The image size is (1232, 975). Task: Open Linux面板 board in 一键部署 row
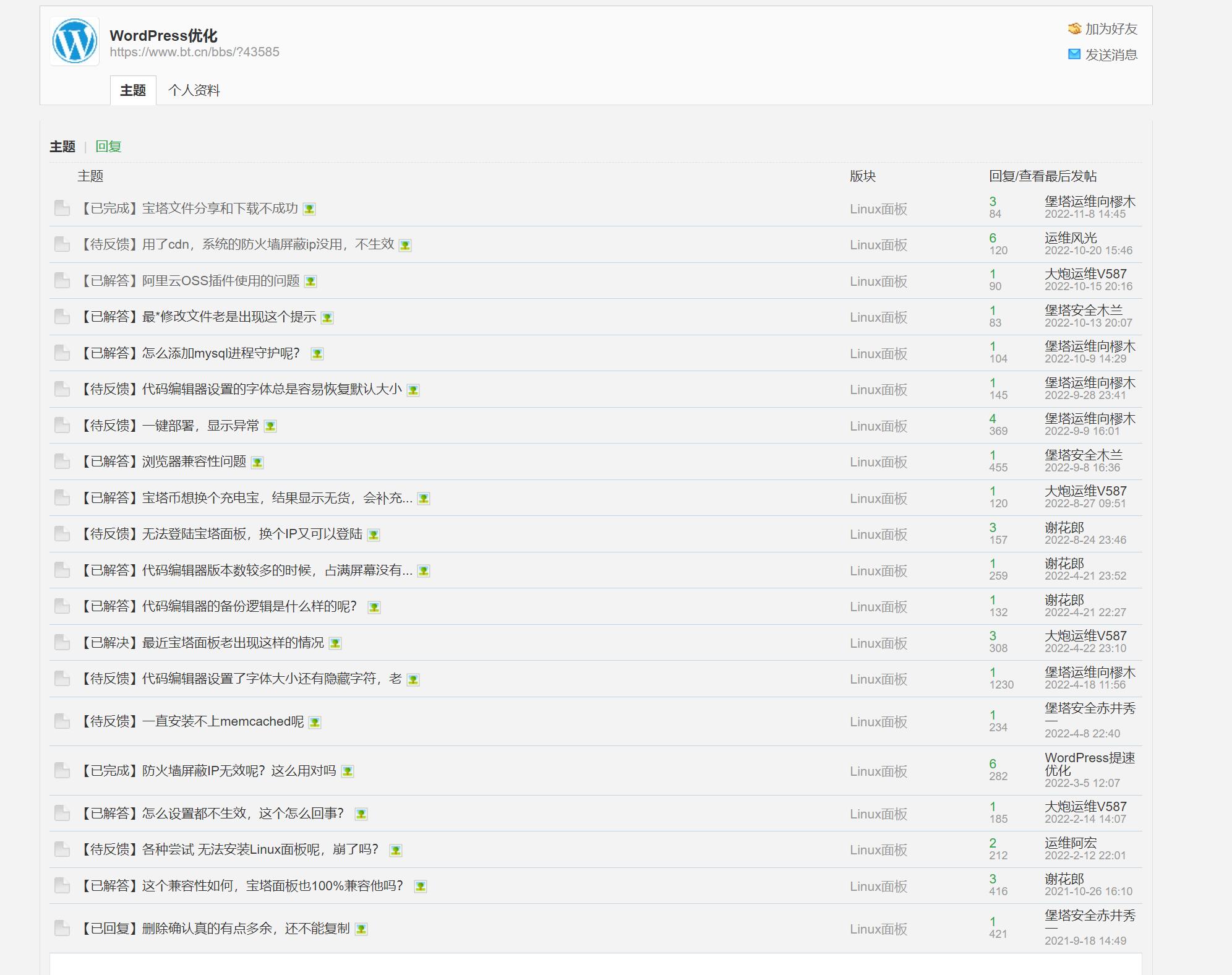[878, 426]
